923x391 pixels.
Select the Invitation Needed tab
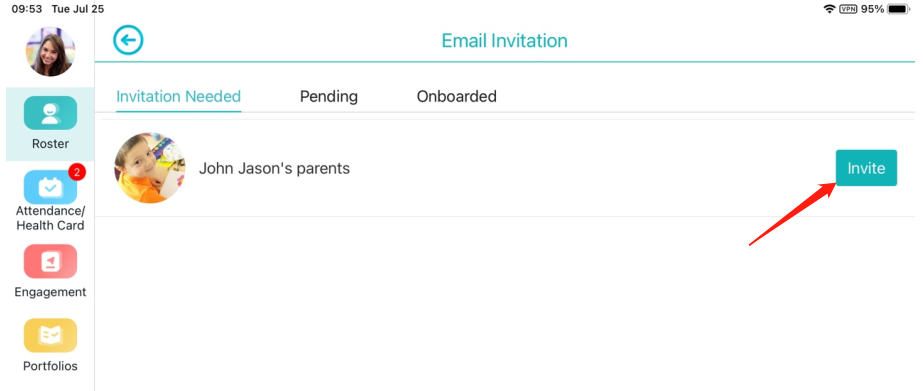click(x=178, y=96)
